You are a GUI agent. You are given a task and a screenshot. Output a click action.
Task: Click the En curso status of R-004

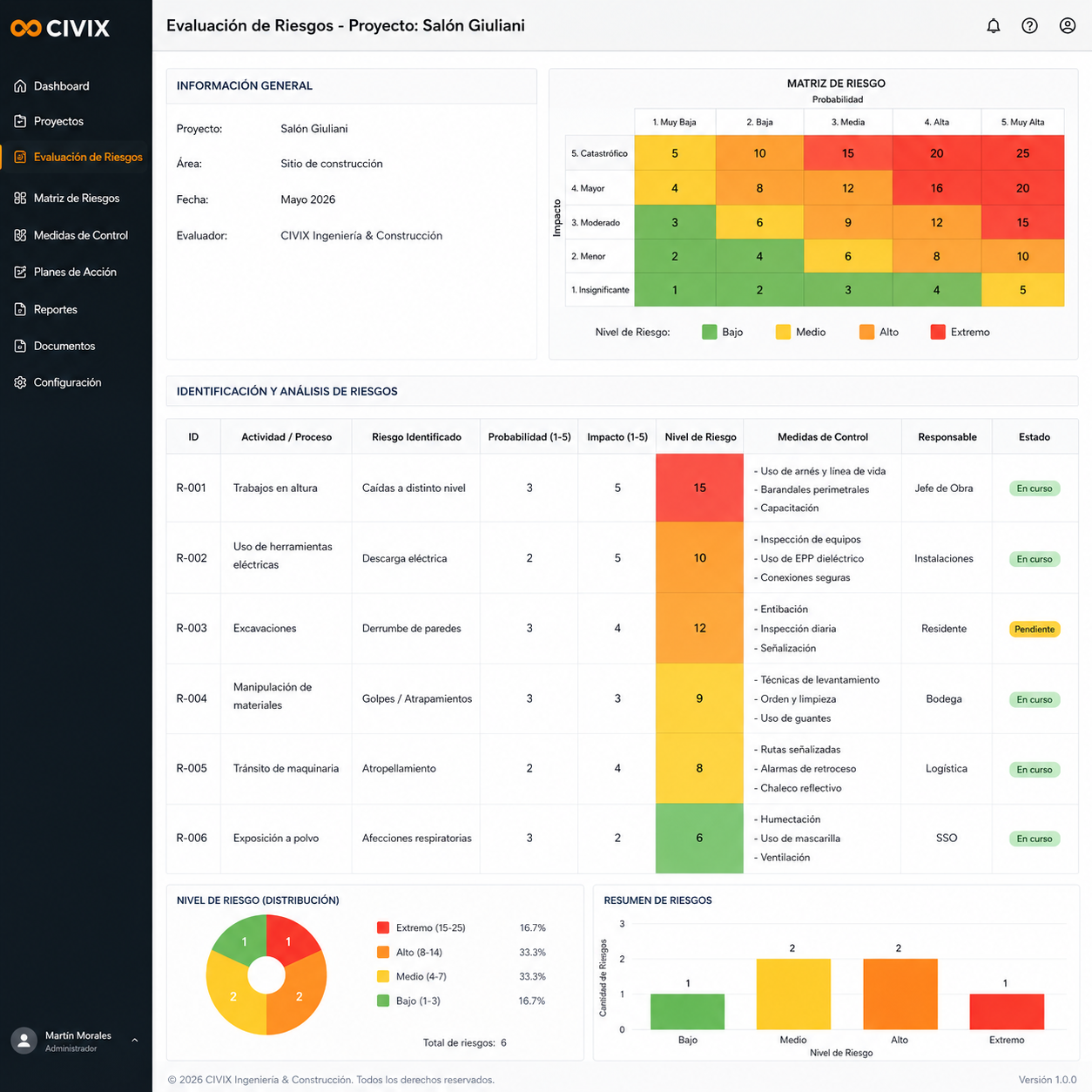point(1035,699)
